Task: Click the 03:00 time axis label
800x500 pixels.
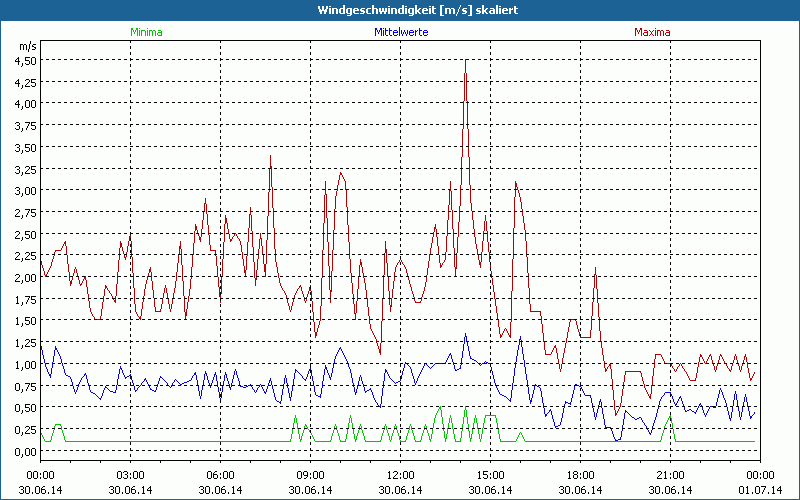Action: tap(130, 475)
